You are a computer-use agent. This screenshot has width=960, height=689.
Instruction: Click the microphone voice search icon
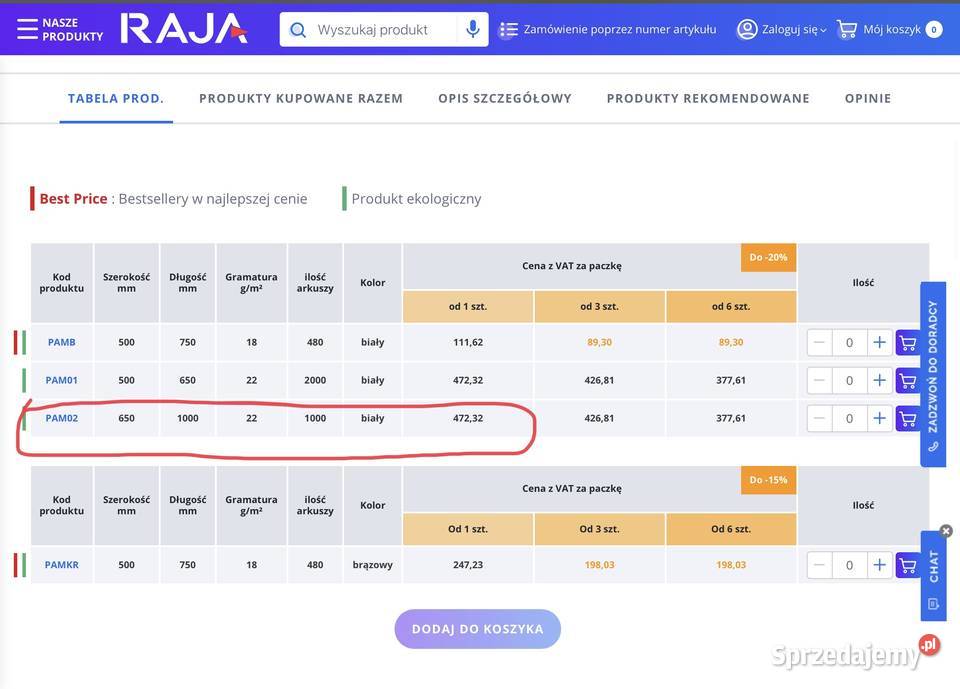[x=473, y=29]
